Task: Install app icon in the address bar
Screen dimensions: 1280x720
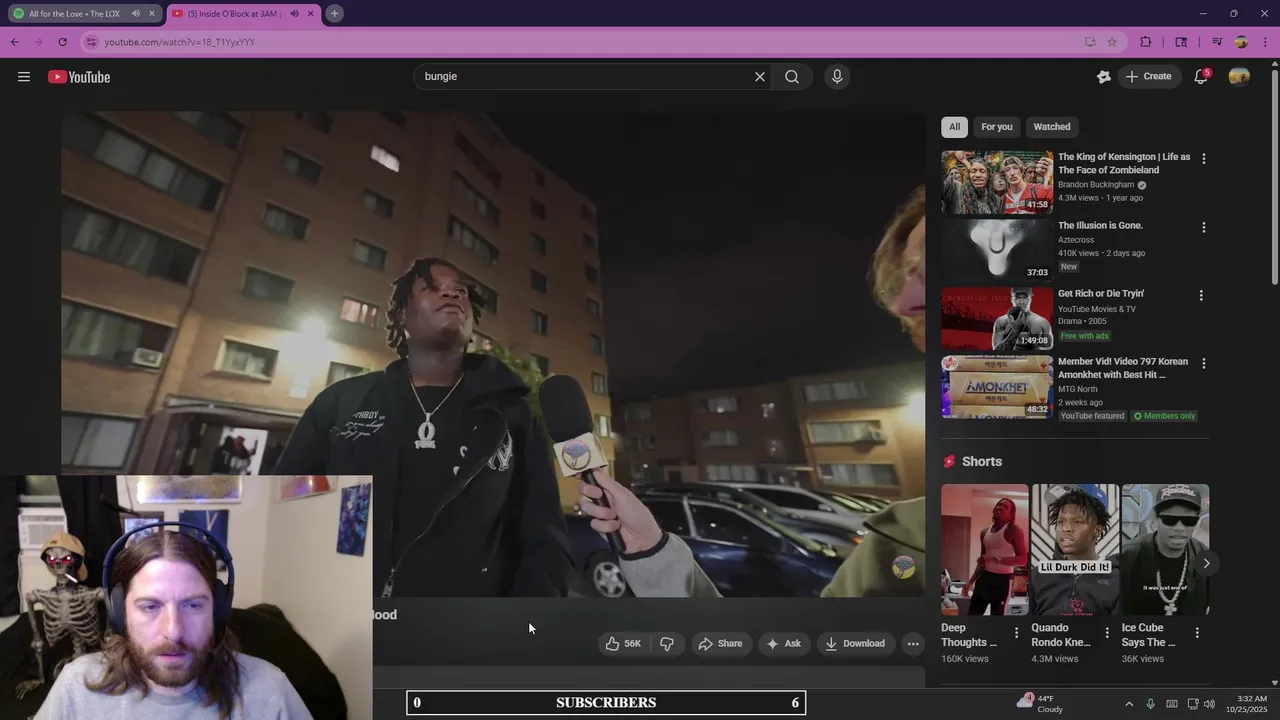Action: (x=1090, y=42)
